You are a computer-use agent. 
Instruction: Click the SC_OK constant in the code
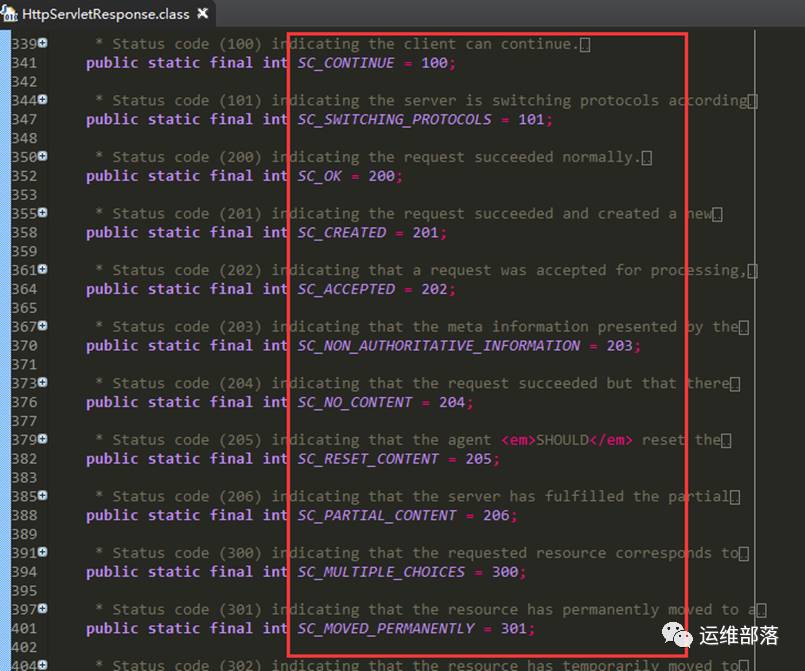[319, 176]
